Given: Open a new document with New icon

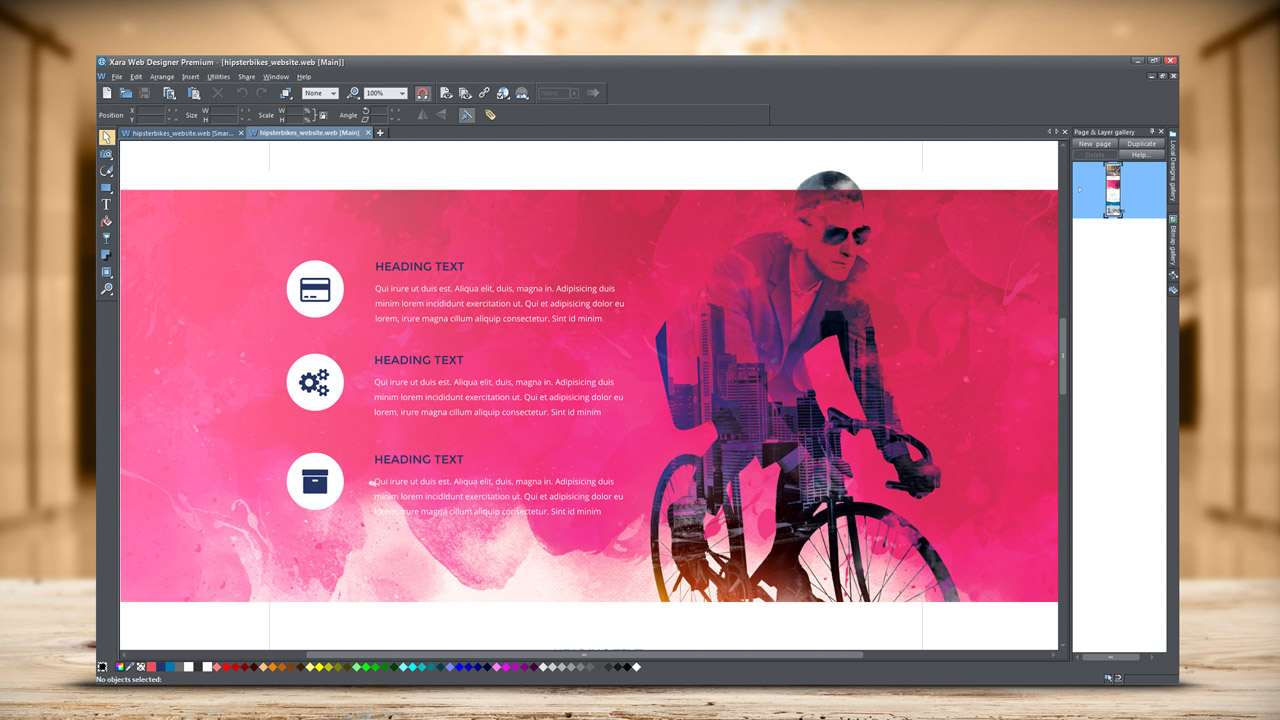Looking at the screenshot, I should point(106,92).
